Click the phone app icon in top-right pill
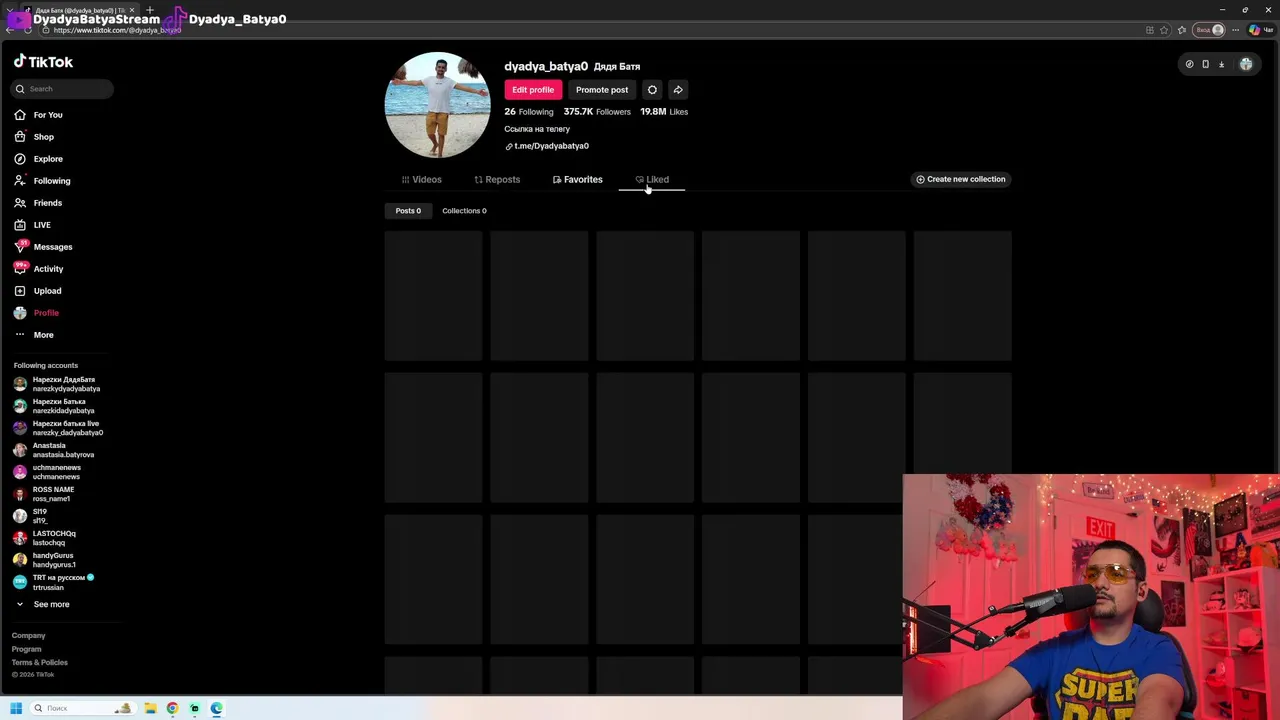 point(1205,64)
